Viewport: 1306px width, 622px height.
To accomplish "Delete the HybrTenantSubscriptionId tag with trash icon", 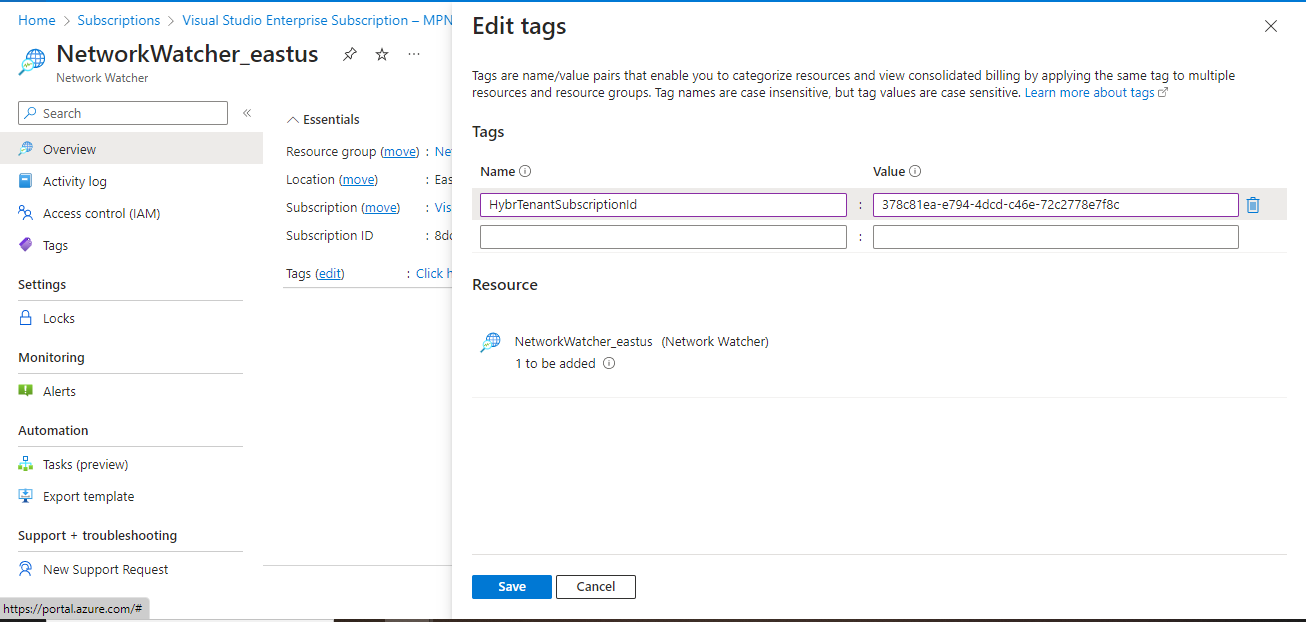I will [x=1253, y=205].
